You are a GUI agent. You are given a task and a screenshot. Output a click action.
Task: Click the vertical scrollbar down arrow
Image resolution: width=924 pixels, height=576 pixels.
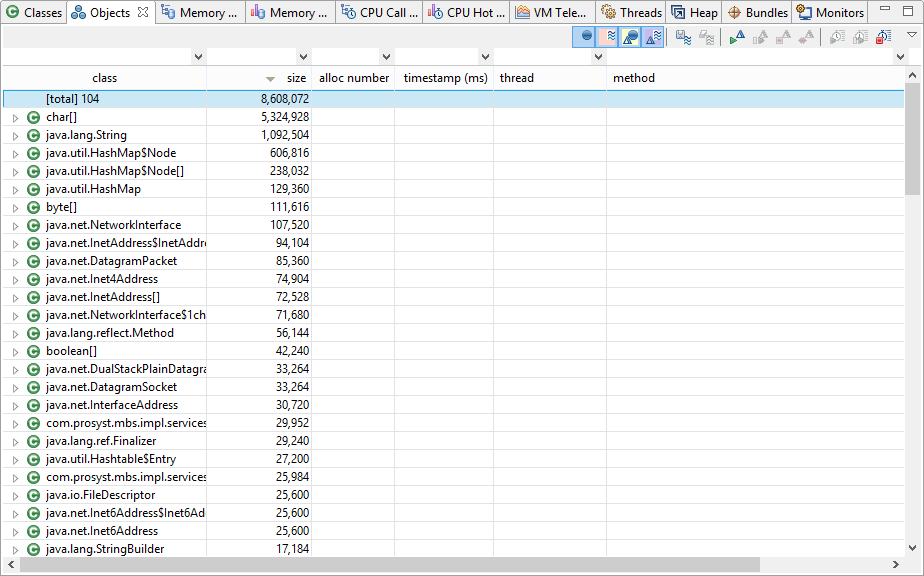pyautogui.click(x=911, y=547)
